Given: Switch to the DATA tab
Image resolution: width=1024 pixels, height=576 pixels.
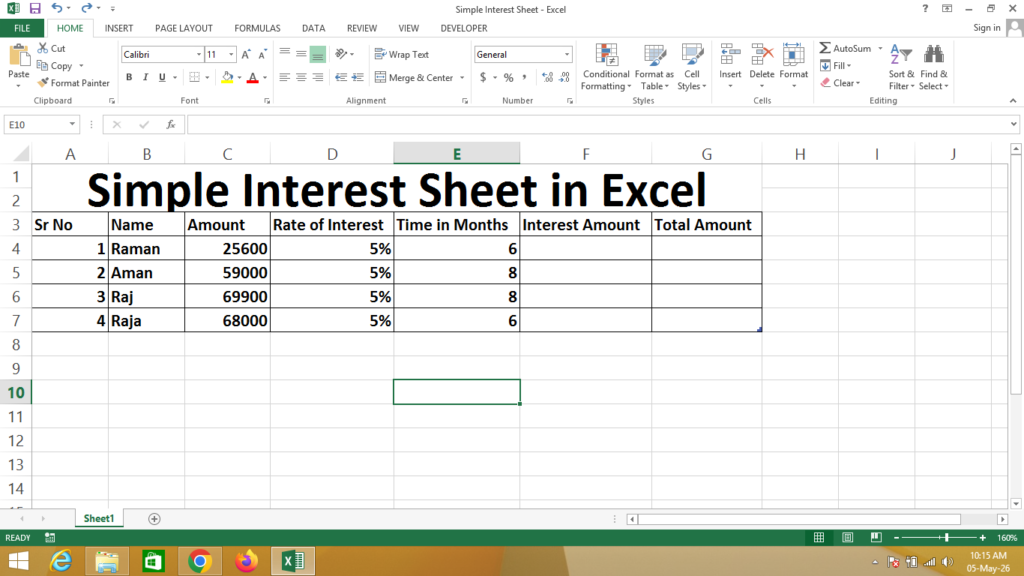Looking at the screenshot, I should (313, 28).
